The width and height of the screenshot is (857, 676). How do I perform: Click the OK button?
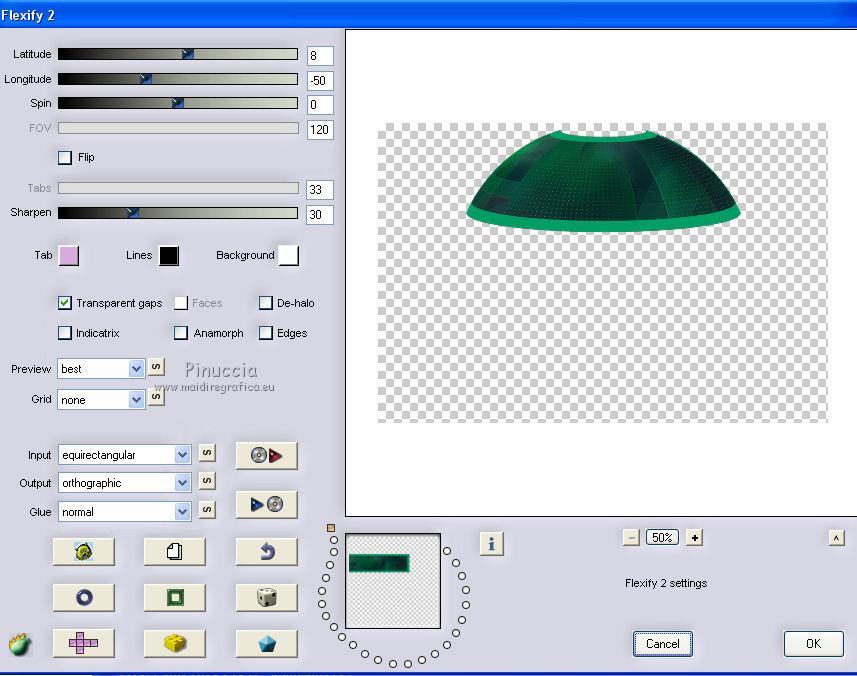tap(813, 644)
